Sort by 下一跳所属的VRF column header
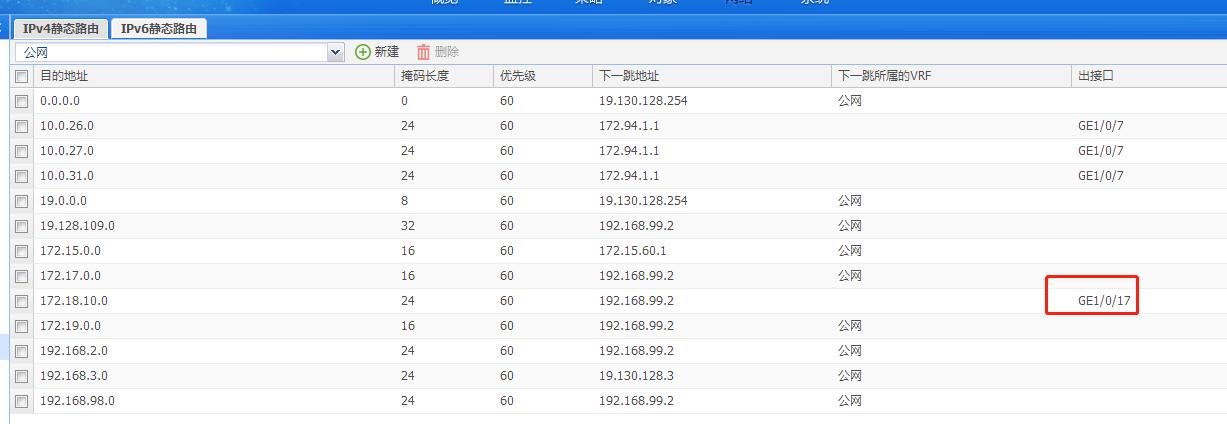 (951, 76)
